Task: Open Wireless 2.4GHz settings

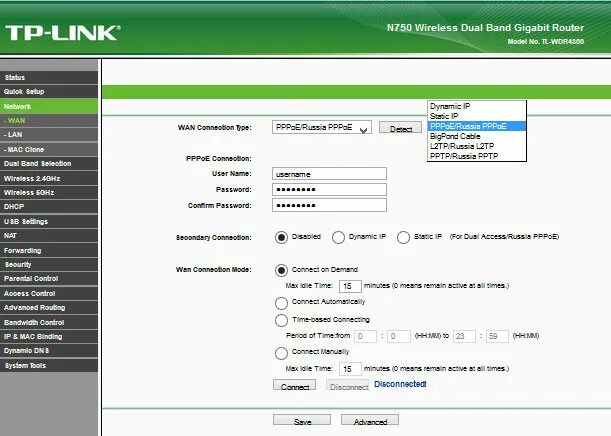Action: [49, 178]
